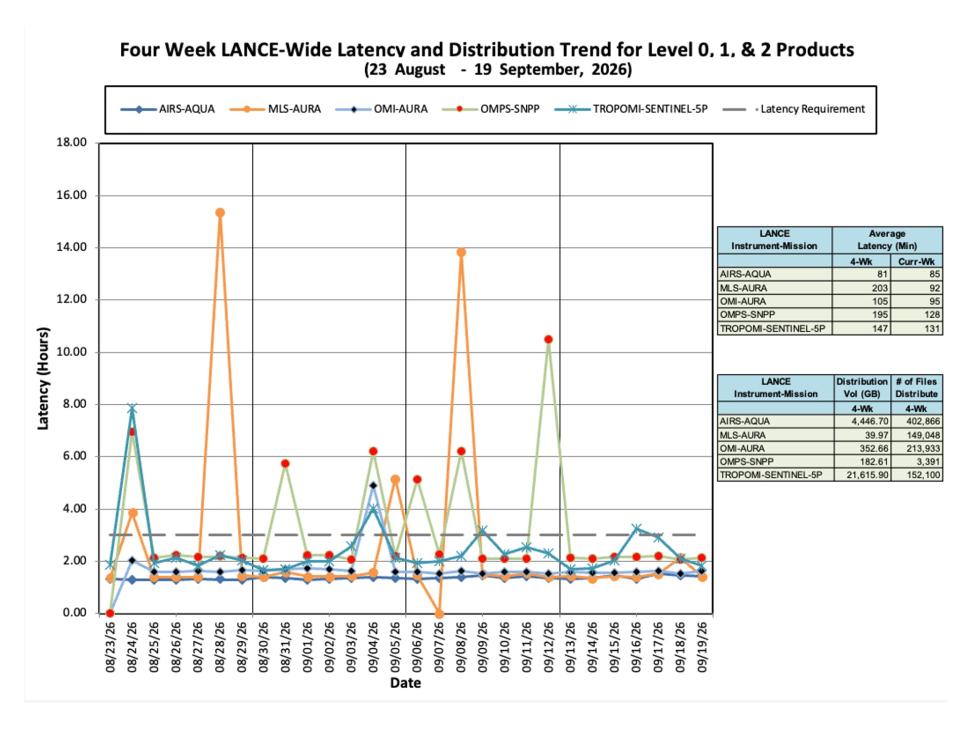Click the # of Files Distribute header
This screenshot has width=972, height=729.
(916, 388)
